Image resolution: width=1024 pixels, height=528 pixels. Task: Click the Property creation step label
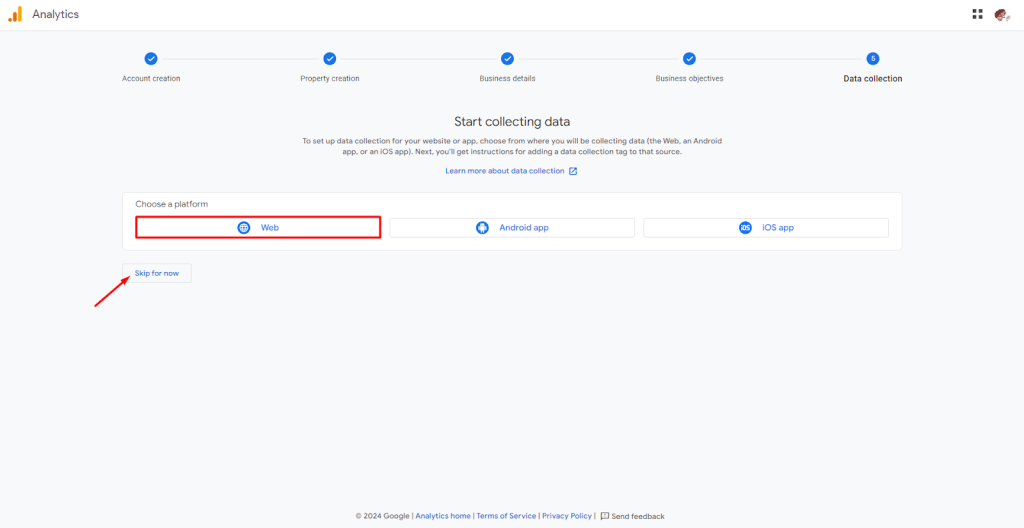click(330, 78)
